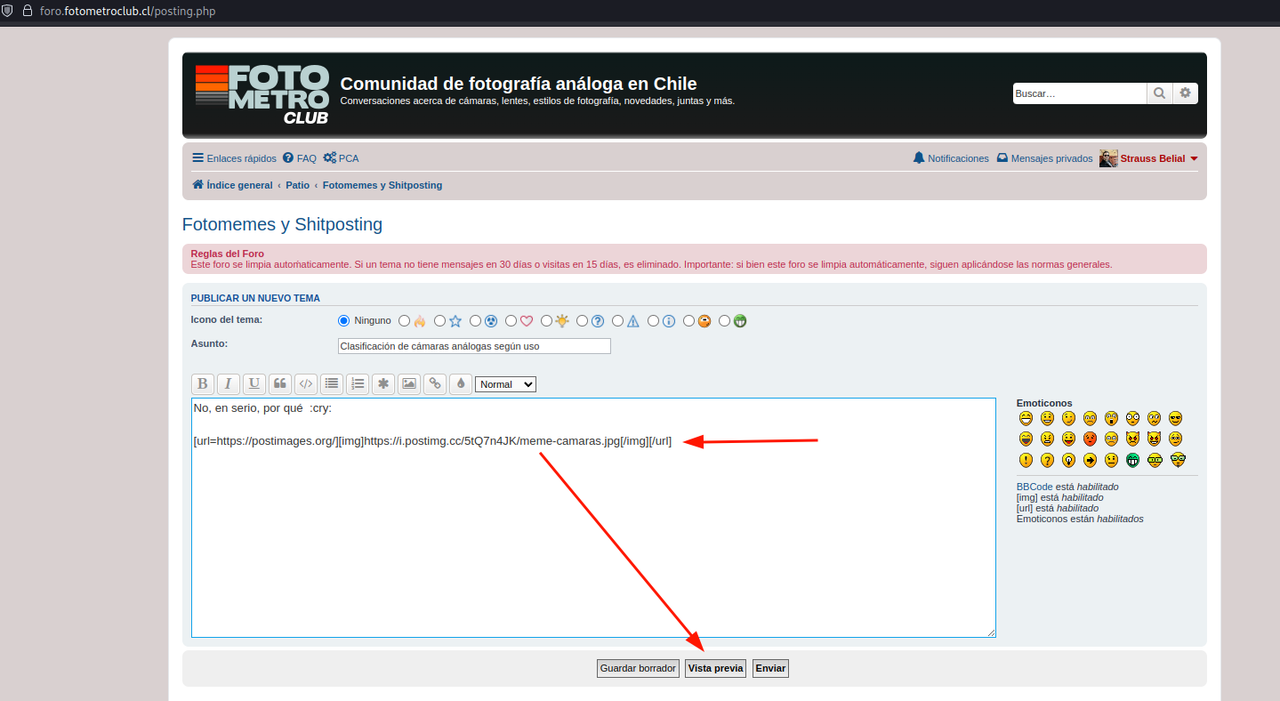Insert an unordered bullet list
Viewport: 1280px width, 701px height.
(332, 384)
